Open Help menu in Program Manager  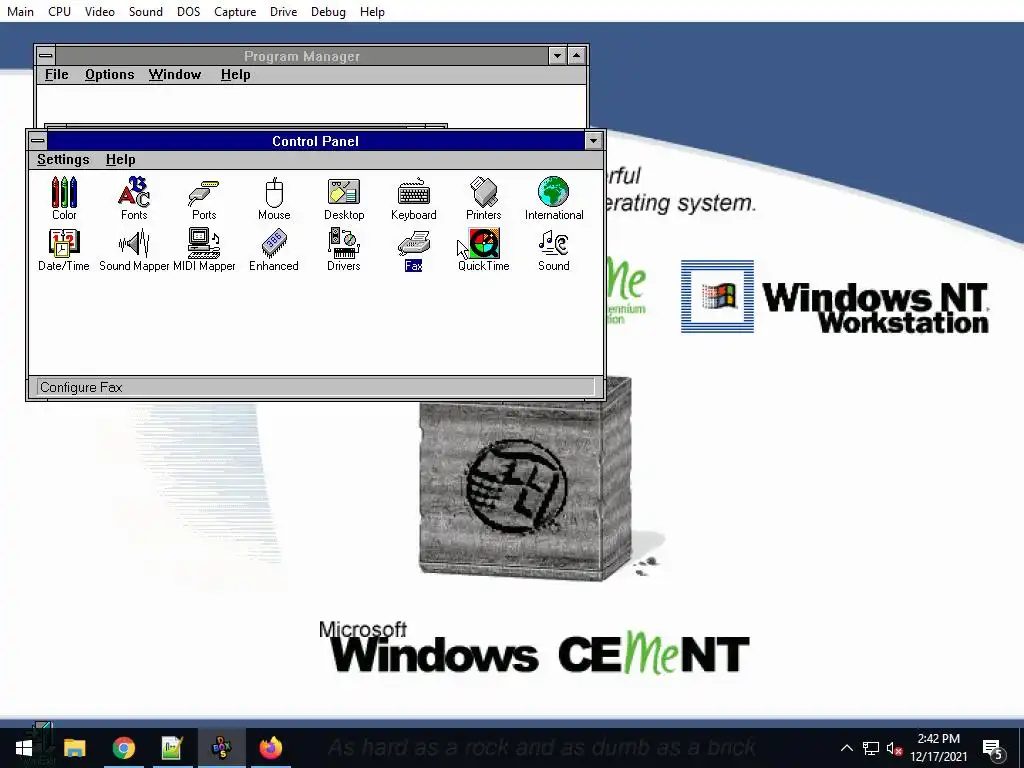(x=236, y=74)
